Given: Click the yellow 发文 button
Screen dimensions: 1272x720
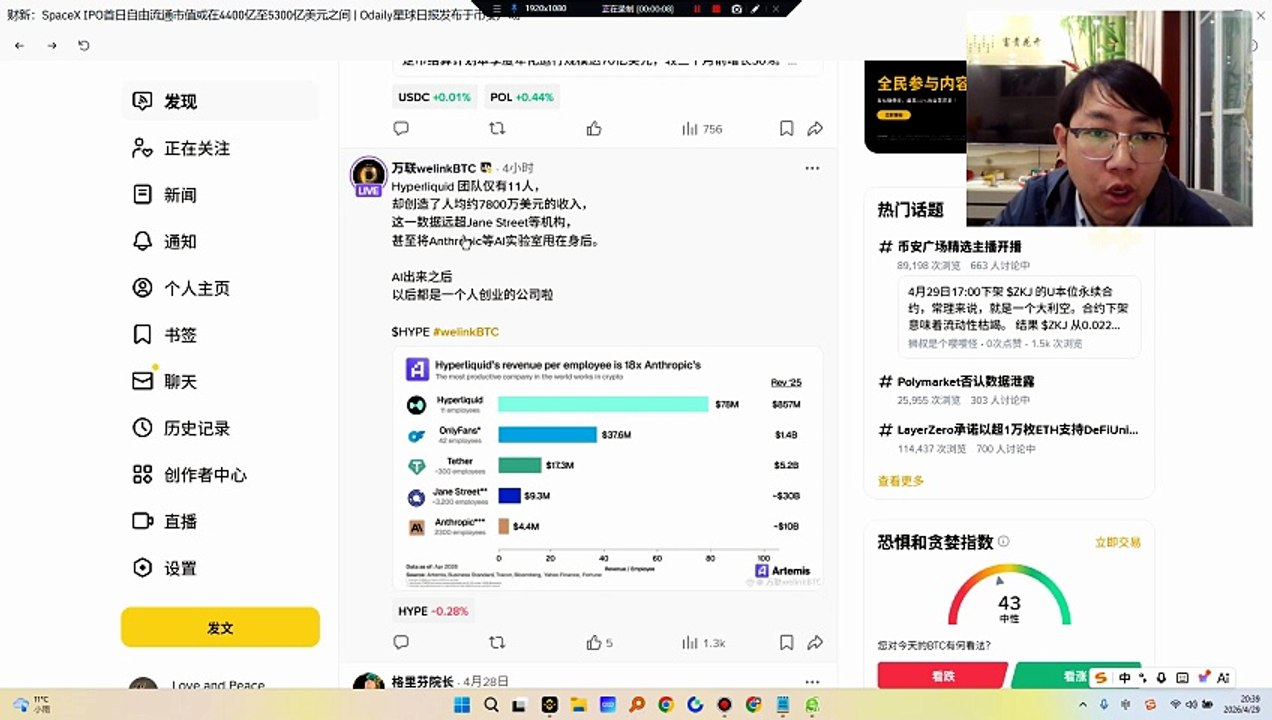Looking at the screenshot, I should [220, 627].
